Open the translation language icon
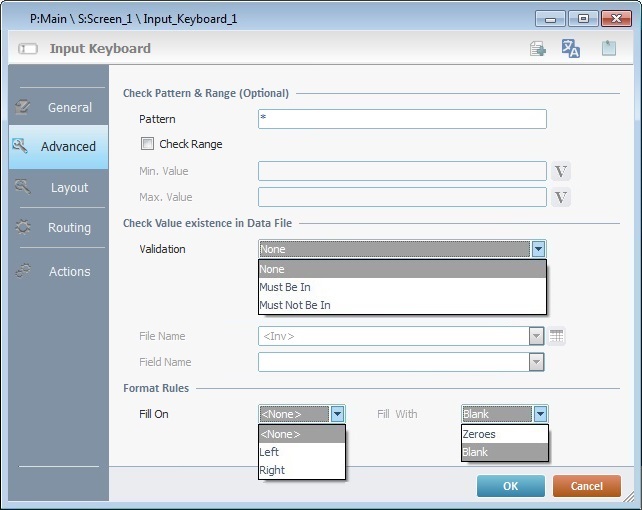Viewport: 642px width, 510px height. pos(571,49)
